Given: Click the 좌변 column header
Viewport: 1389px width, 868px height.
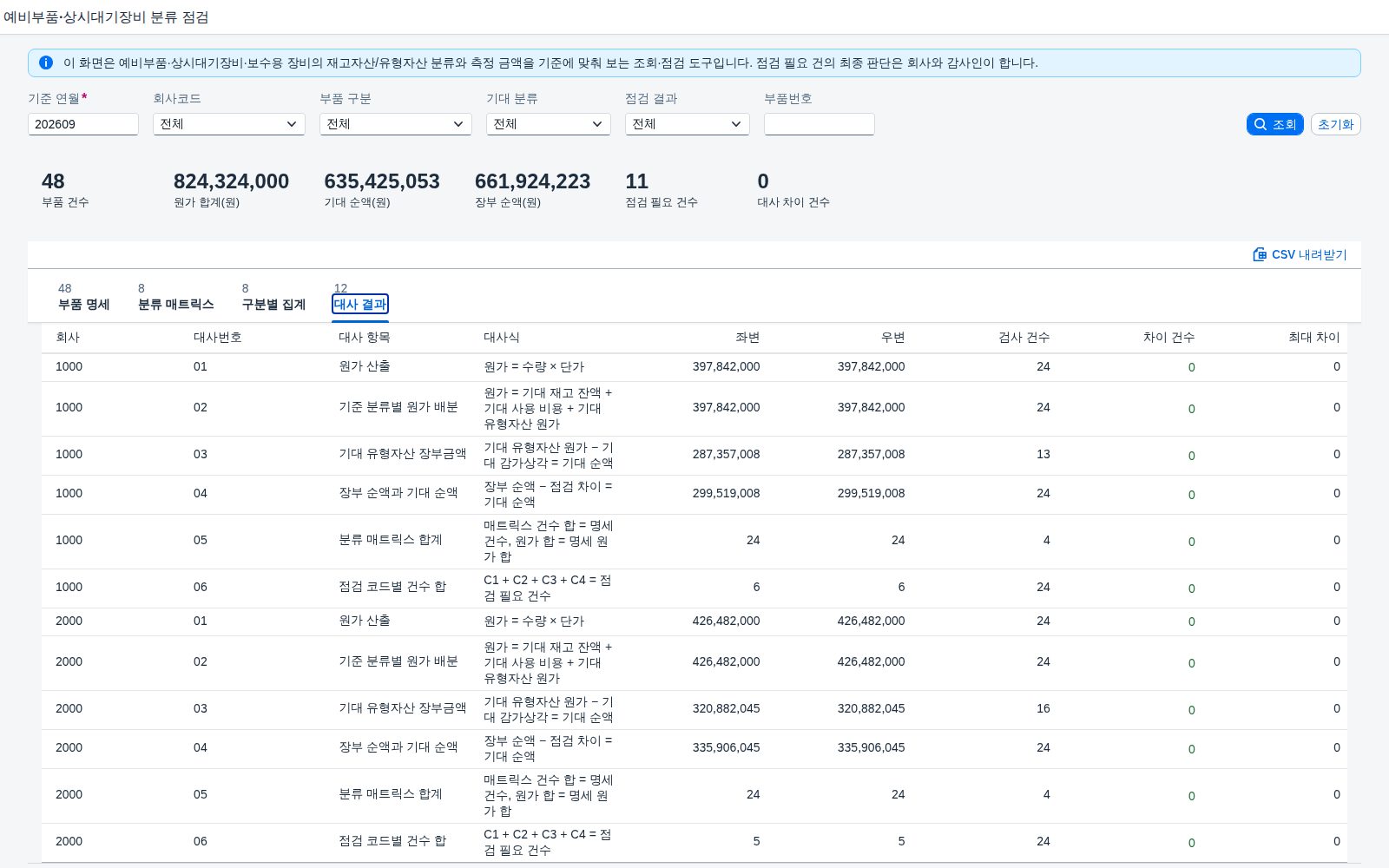Looking at the screenshot, I should click(x=747, y=337).
